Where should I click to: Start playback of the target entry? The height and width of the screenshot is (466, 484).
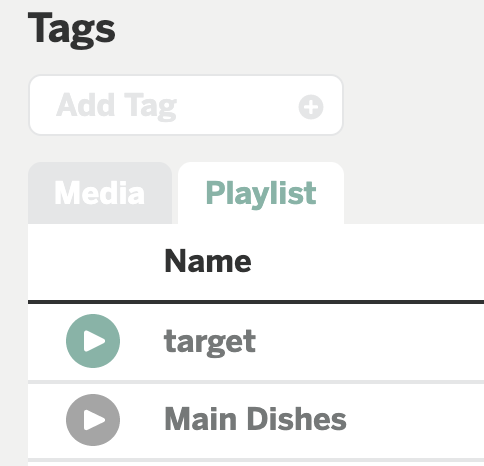(93, 341)
